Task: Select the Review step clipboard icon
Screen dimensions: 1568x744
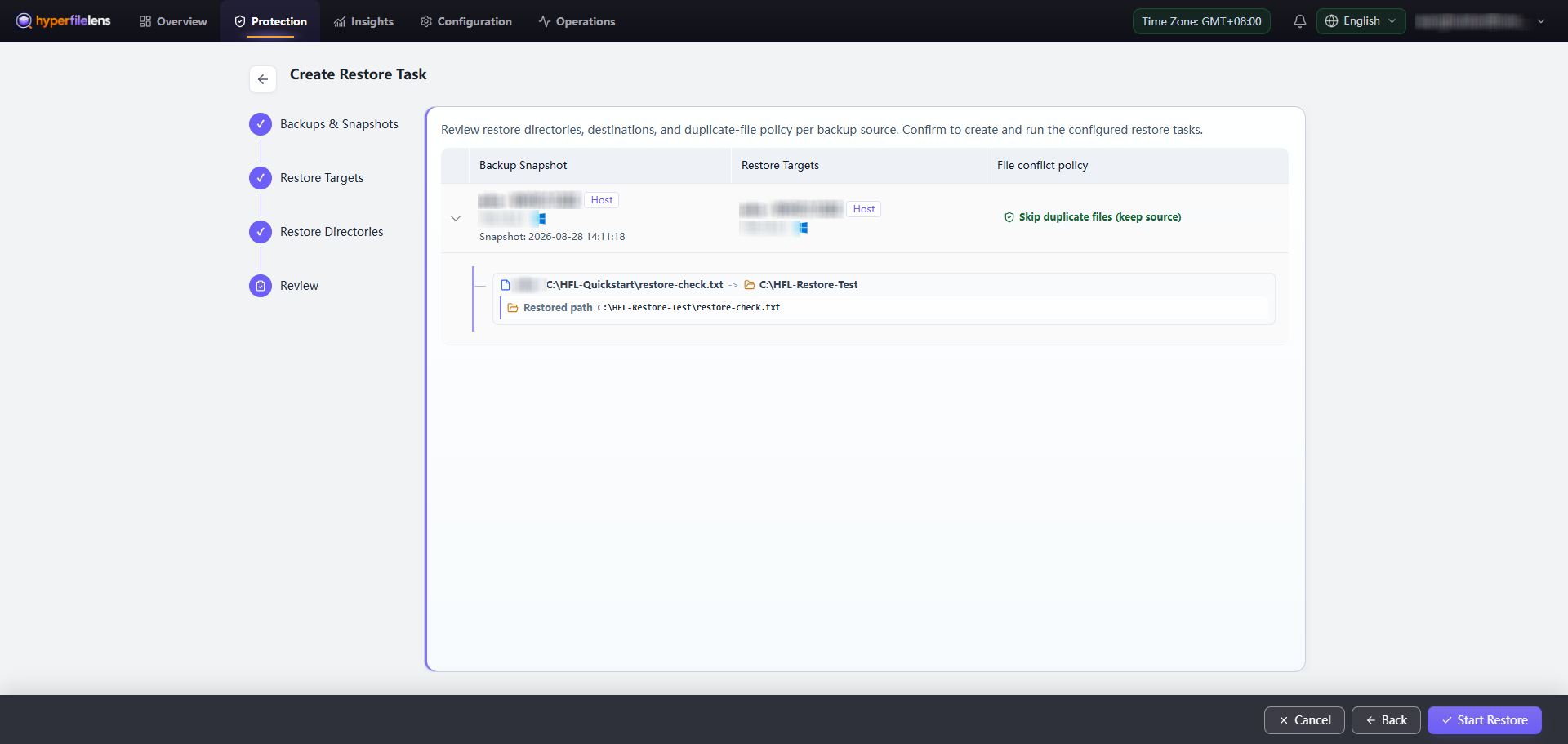Action: (x=261, y=286)
